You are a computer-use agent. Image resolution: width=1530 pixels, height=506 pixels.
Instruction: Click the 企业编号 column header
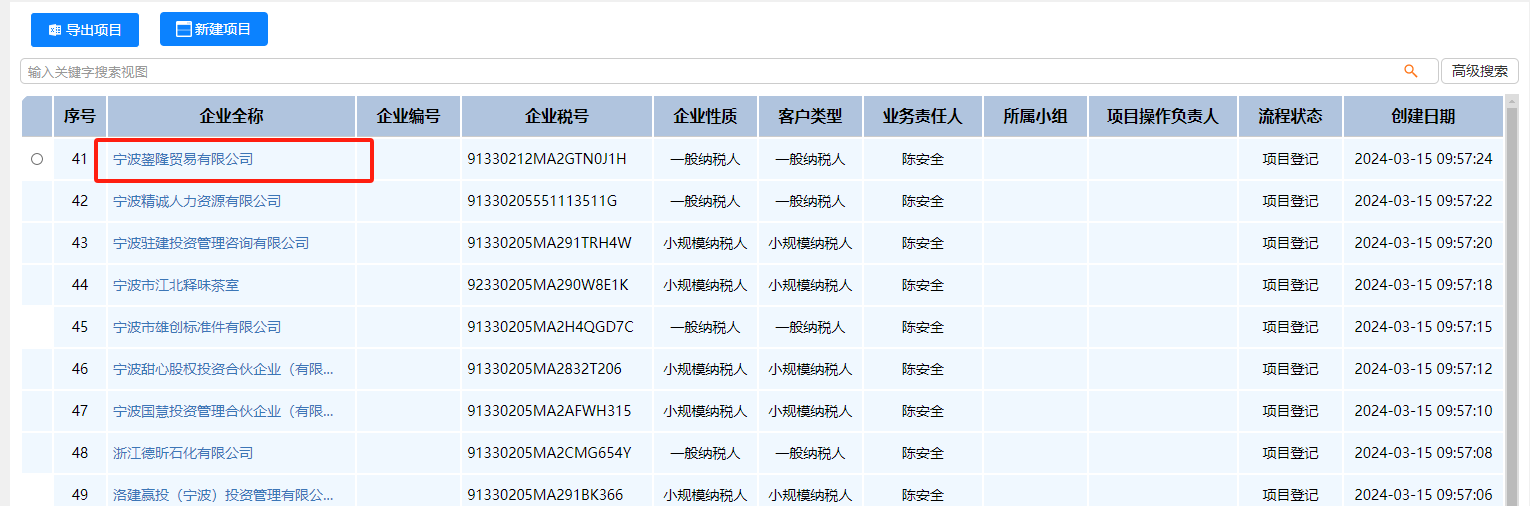coord(408,116)
